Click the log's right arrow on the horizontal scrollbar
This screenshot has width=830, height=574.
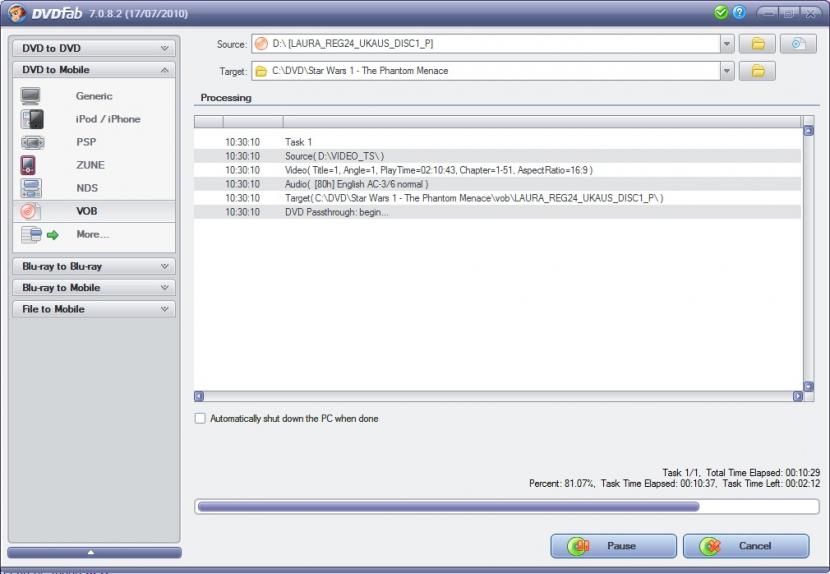click(x=798, y=396)
